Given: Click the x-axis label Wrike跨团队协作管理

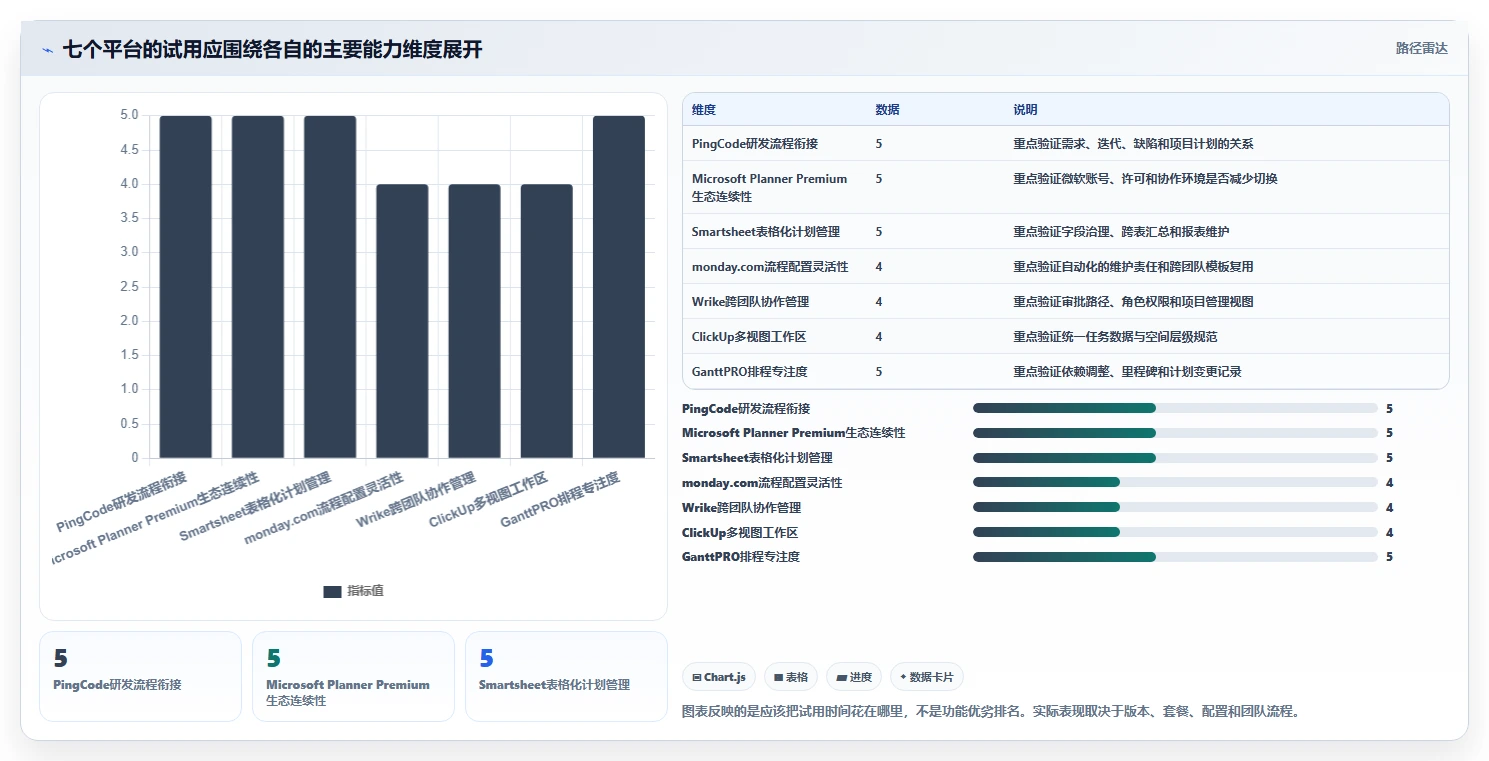Looking at the screenshot, I should pyautogui.click(x=416, y=500).
